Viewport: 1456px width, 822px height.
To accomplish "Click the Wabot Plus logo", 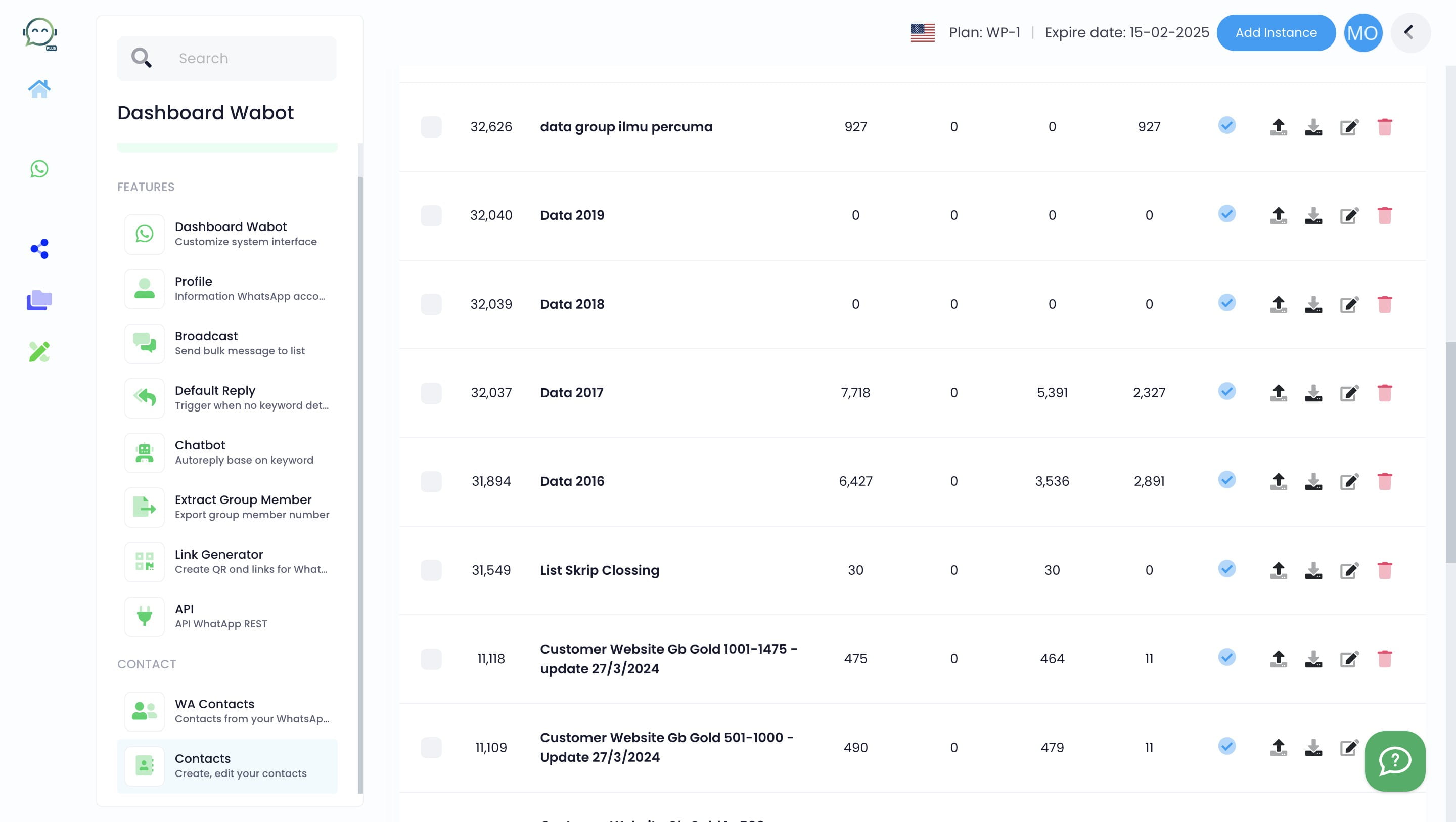I will point(39,34).
